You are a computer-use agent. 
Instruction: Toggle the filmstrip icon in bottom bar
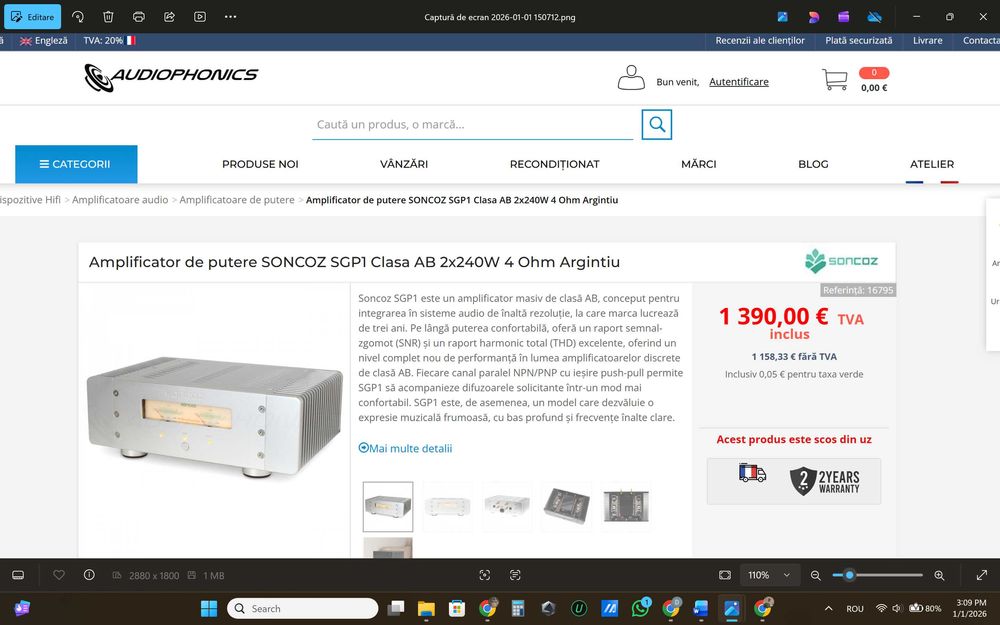click(x=18, y=575)
